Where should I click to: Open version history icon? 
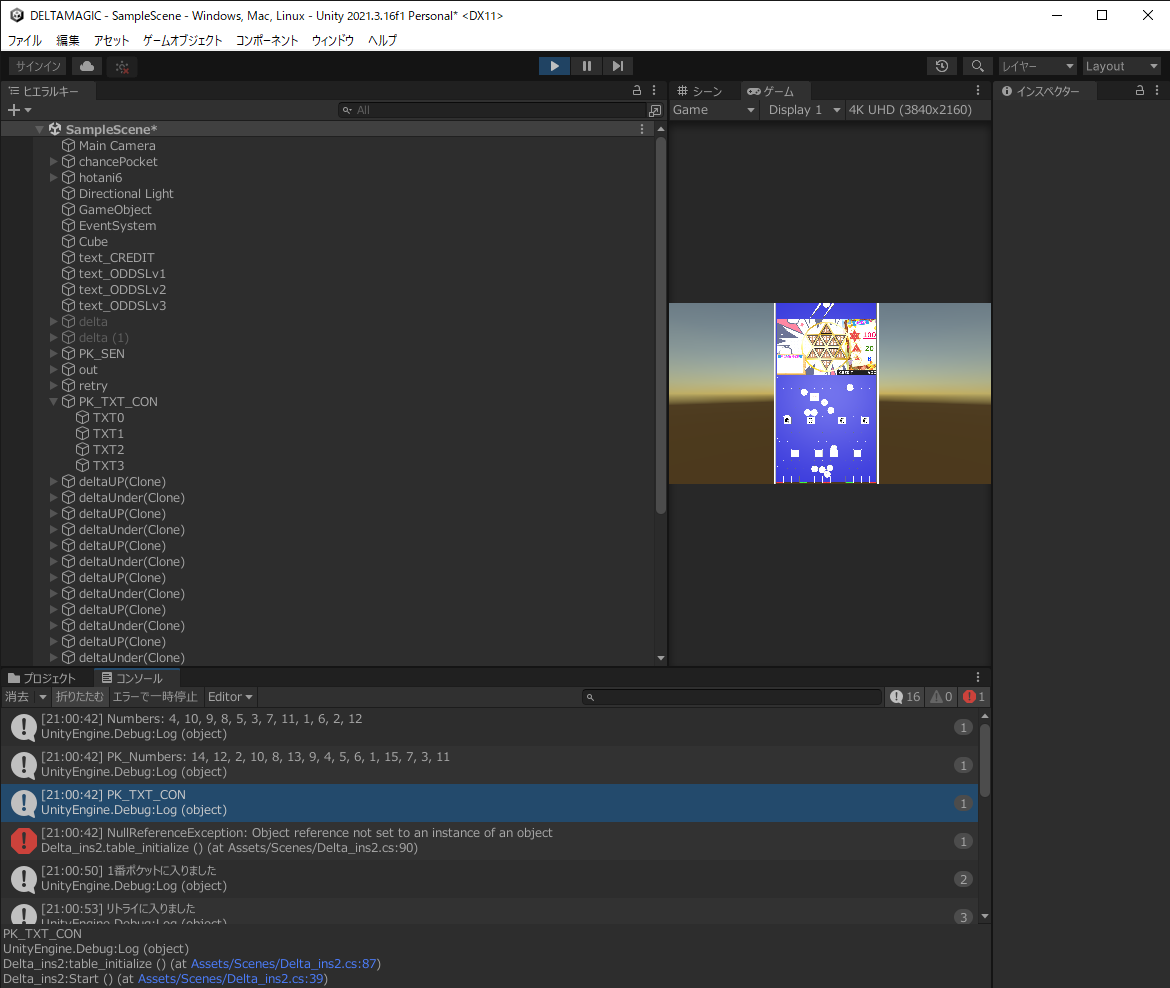[x=941, y=66]
